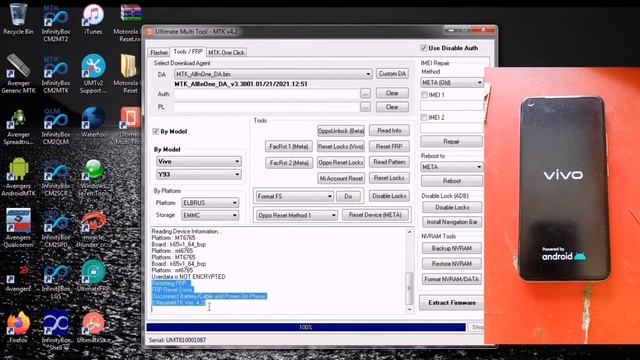Launch InfinityBox CM2SCR shortcut
The image size is (640, 360).
point(56,178)
